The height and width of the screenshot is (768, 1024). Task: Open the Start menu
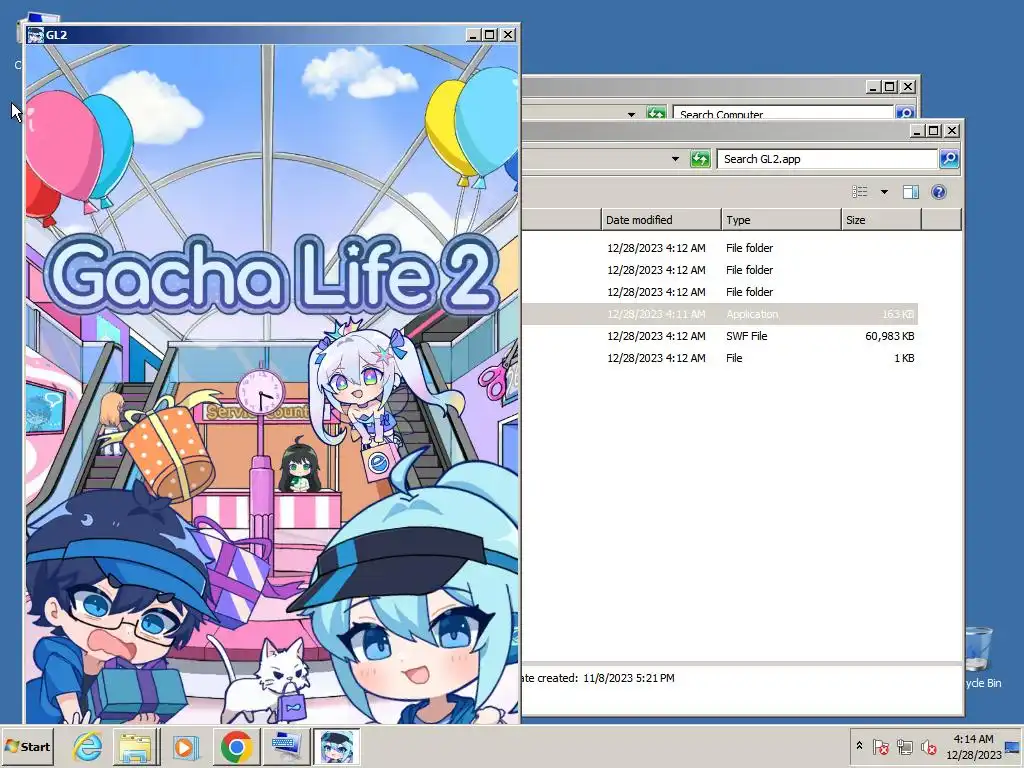point(27,746)
